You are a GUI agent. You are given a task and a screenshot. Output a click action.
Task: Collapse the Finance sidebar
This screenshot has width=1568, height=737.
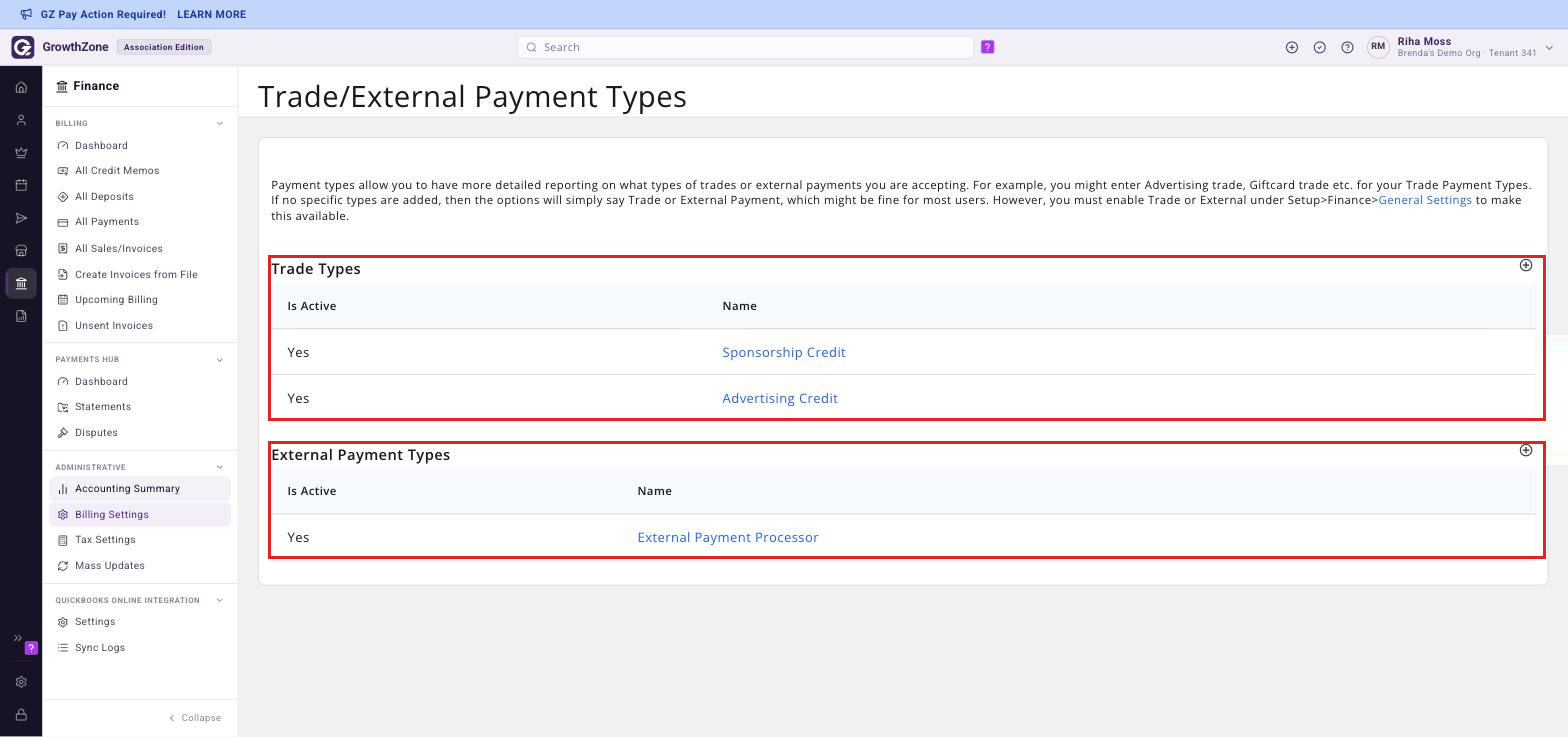pos(195,718)
